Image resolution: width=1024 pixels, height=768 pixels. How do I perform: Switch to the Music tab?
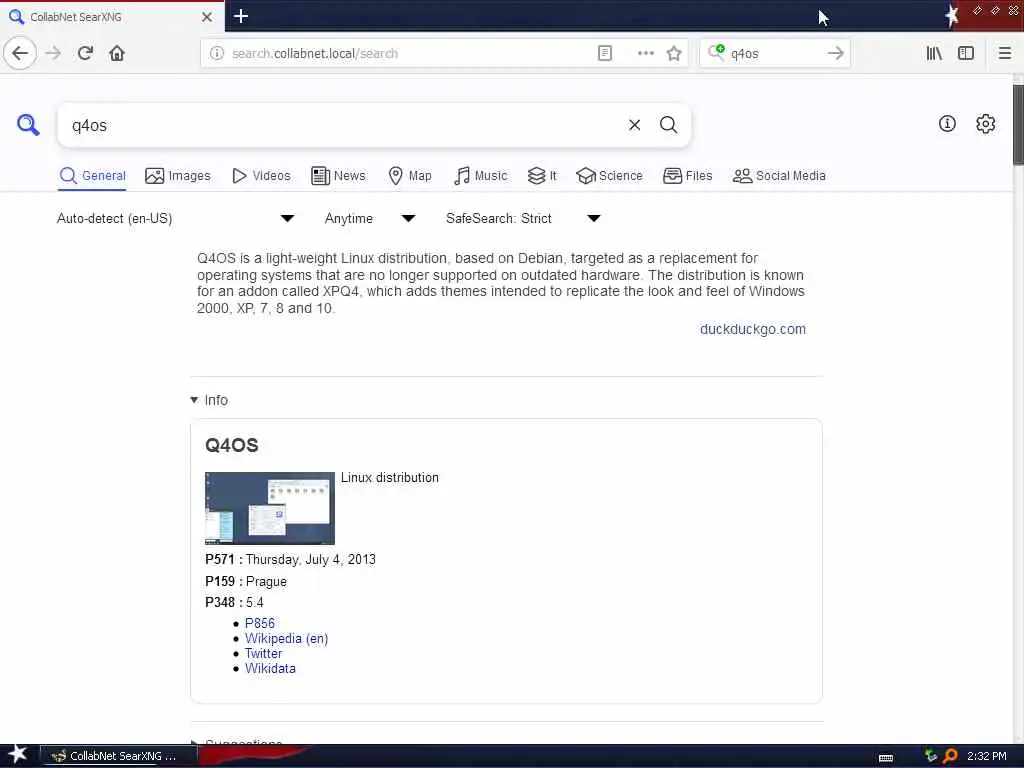coord(480,176)
